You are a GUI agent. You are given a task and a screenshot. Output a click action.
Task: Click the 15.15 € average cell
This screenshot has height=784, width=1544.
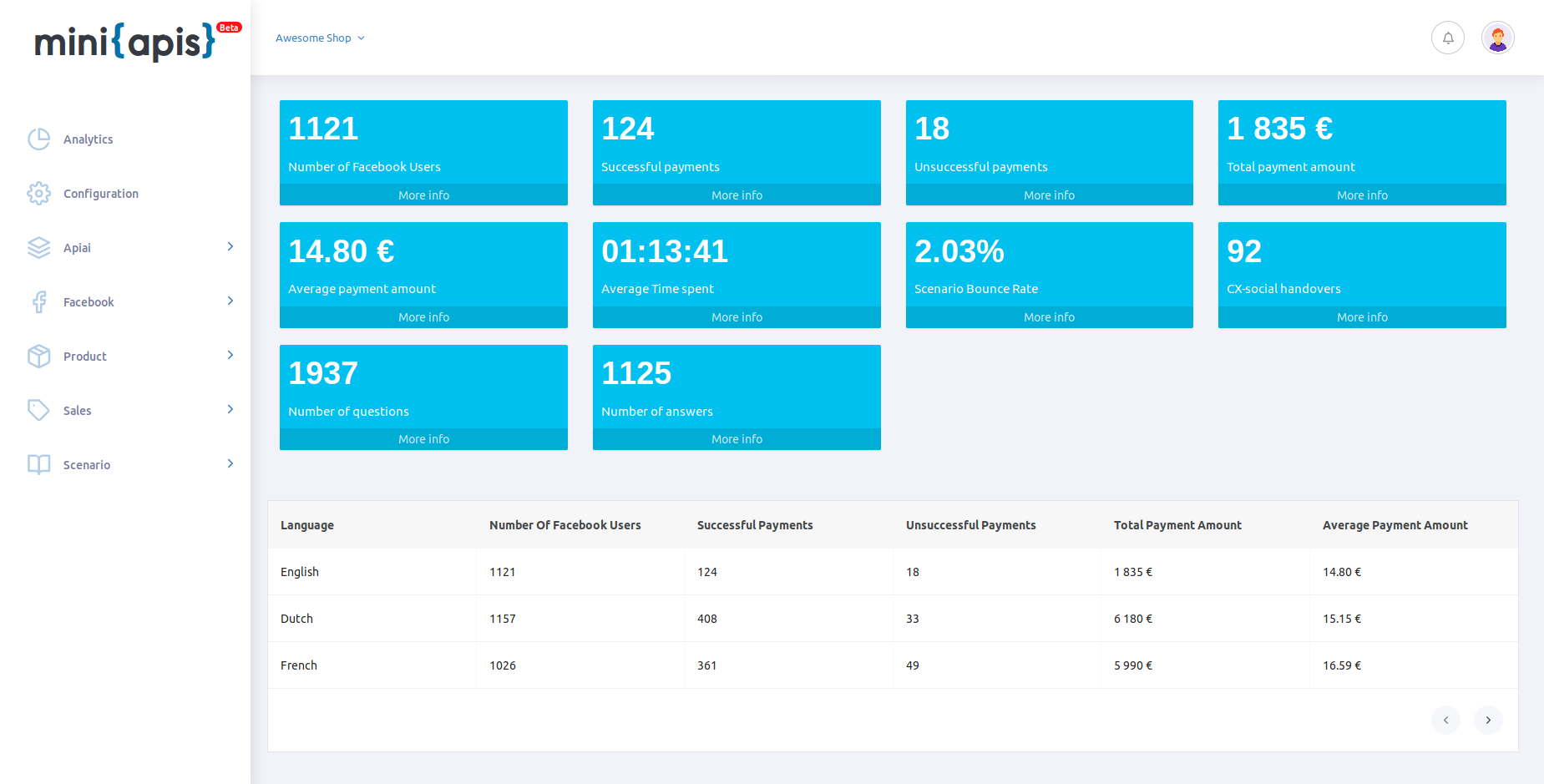point(1414,619)
